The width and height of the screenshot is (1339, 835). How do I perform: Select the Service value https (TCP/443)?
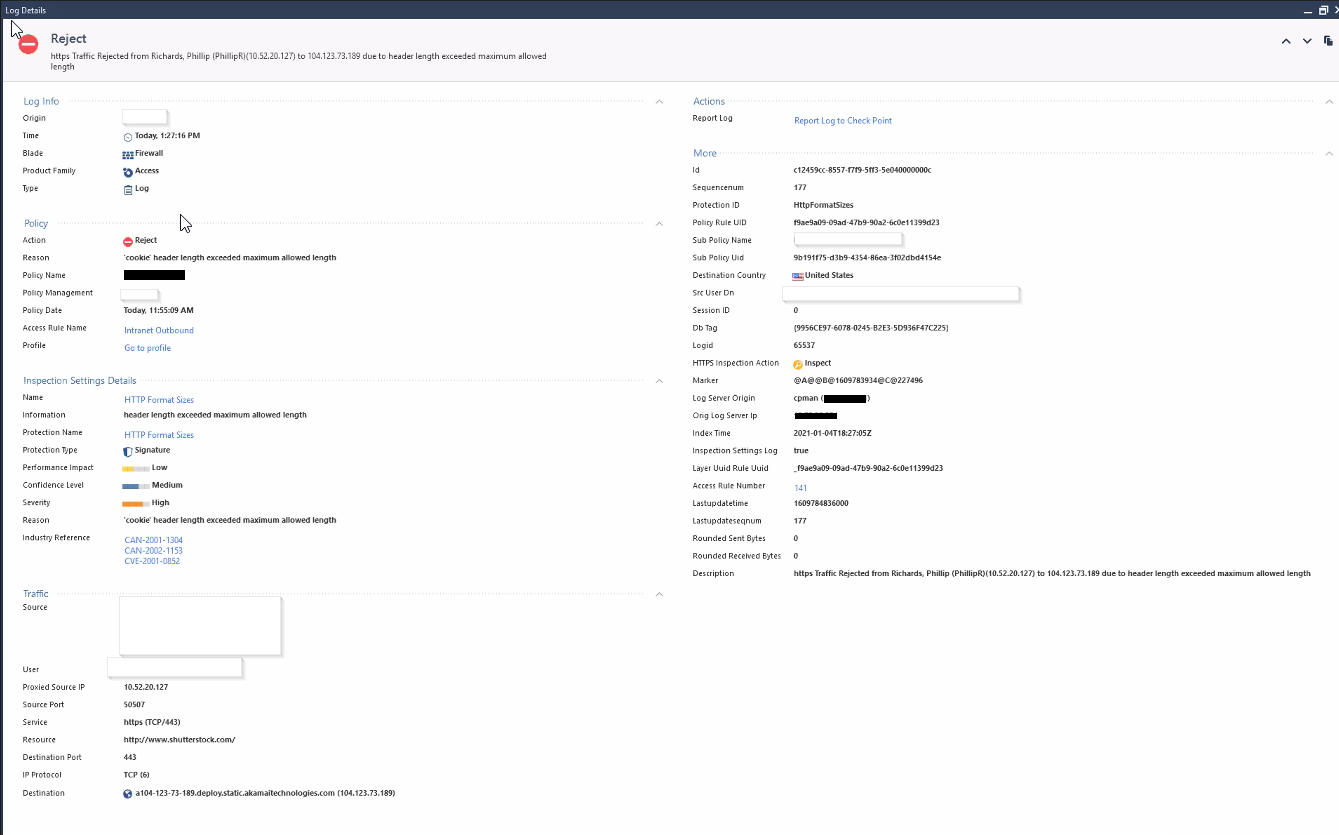[152, 722]
